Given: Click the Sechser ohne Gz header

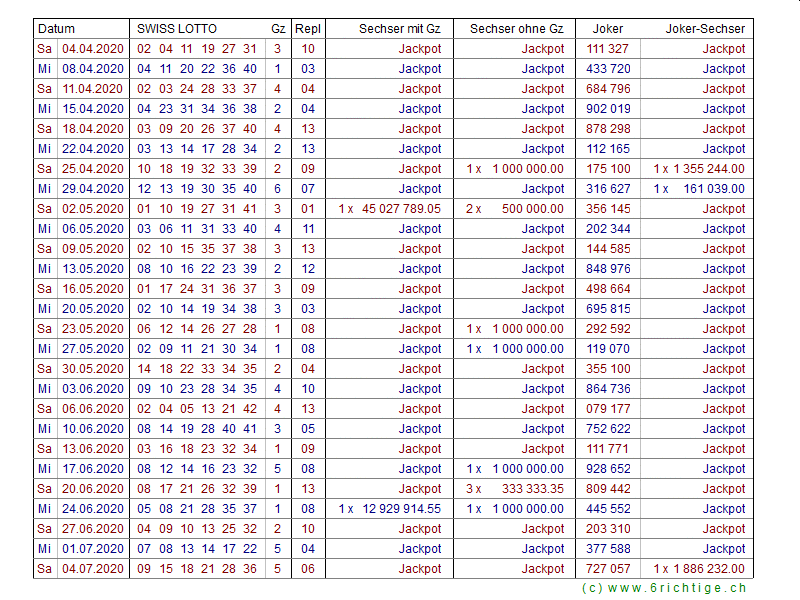Looking at the screenshot, I should click(517, 29).
